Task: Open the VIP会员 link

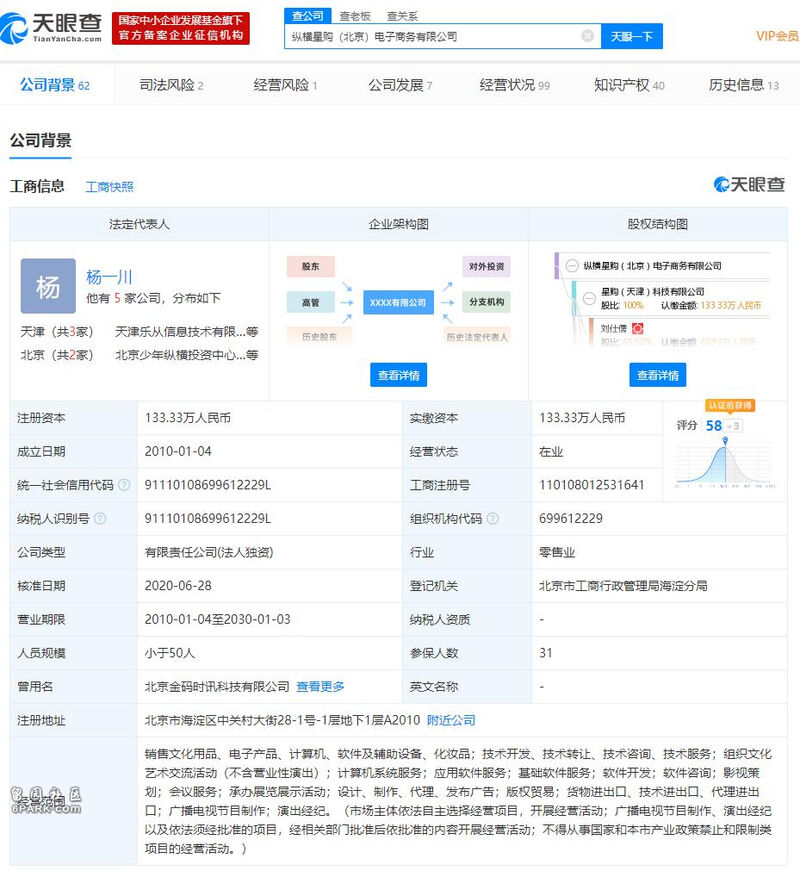Action: [x=777, y=36]
